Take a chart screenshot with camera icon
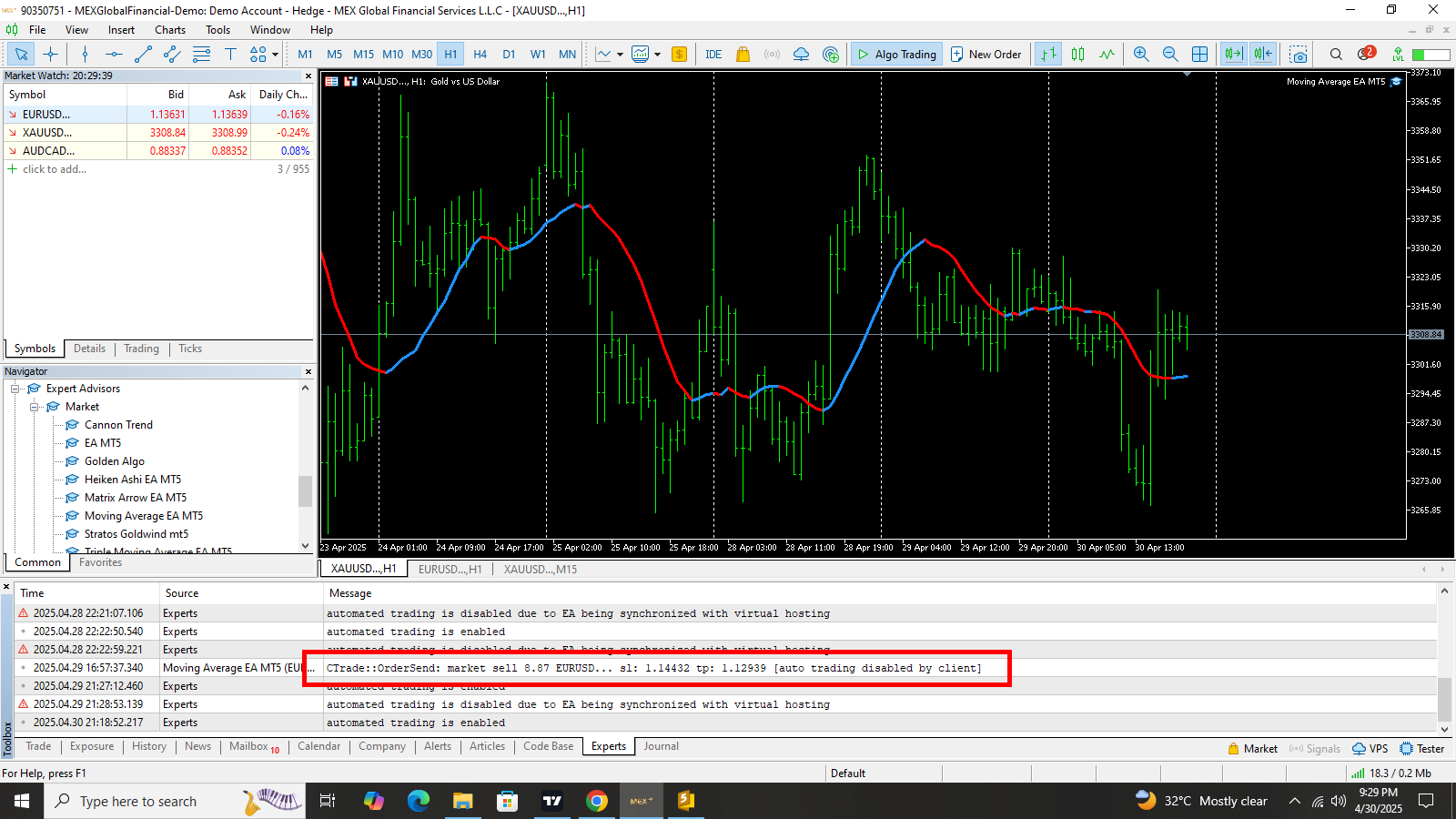This screenshot has width=1456, height=819. (1299, 55)
